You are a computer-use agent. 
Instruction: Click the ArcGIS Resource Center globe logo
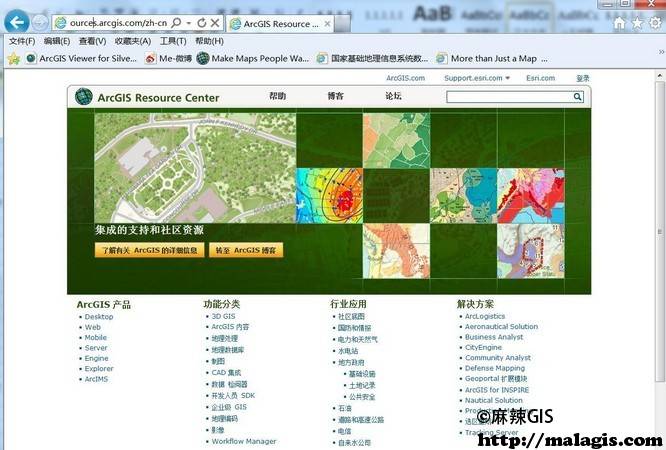[84, 96]
